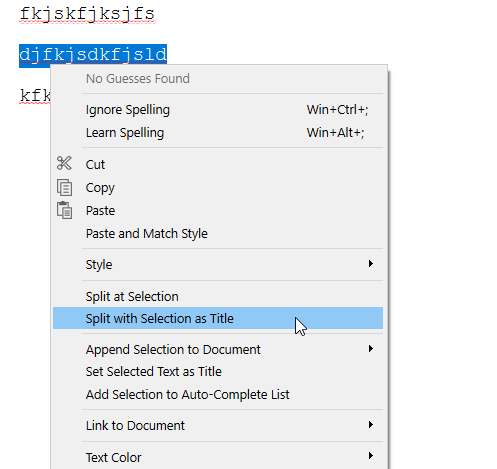Click the highlighted word djfkjsdkfjsld
Image resolution: width=497 pixels, height=469 pixels.
coord(93,55)
